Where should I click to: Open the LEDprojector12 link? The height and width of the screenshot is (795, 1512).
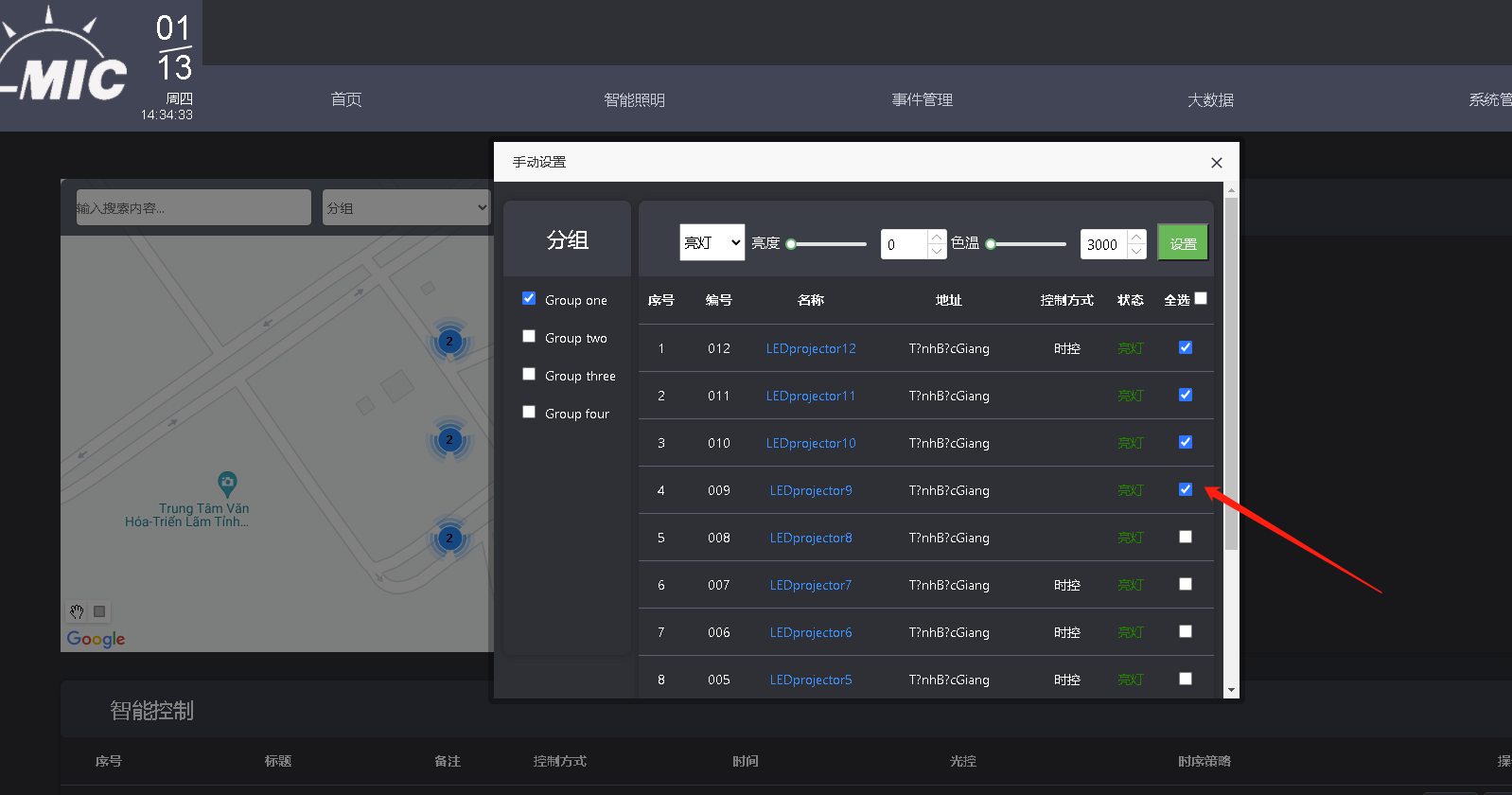pos(811,348)
